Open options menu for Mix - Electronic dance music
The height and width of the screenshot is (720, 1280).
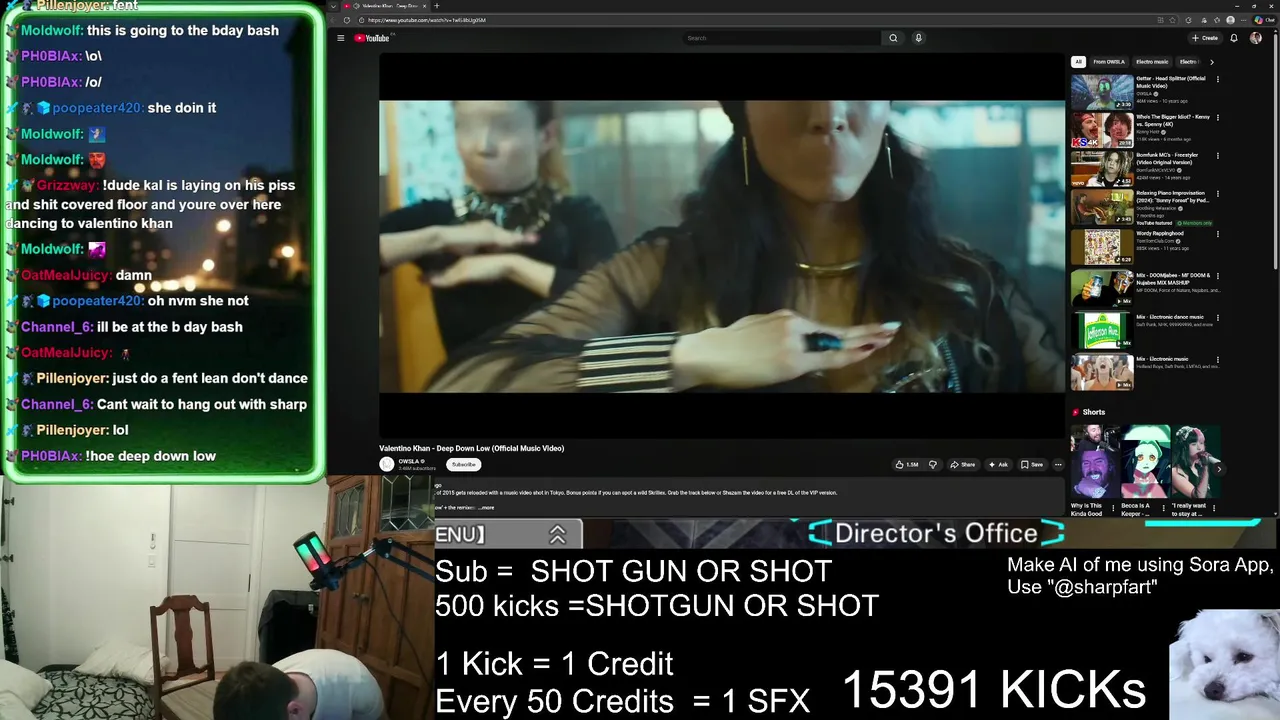pos(1218,317)
